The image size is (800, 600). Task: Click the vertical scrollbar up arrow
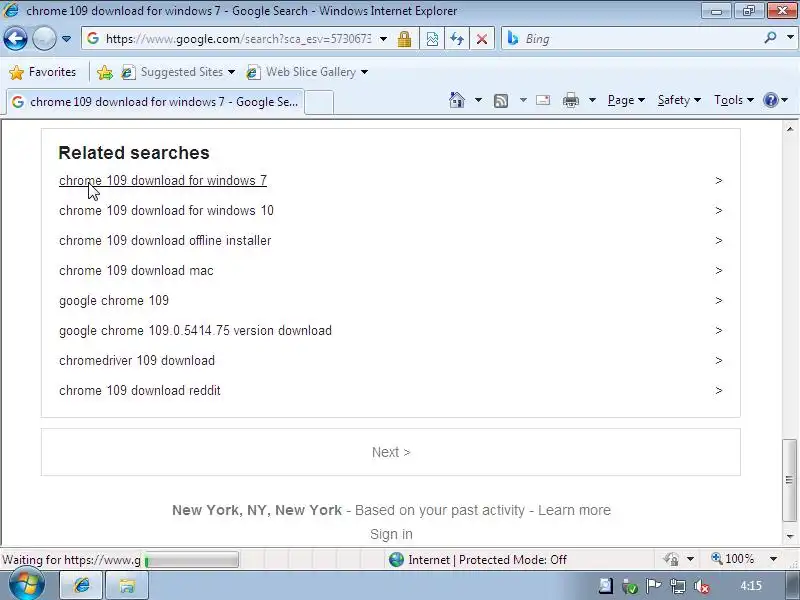[x=790, y=129]
